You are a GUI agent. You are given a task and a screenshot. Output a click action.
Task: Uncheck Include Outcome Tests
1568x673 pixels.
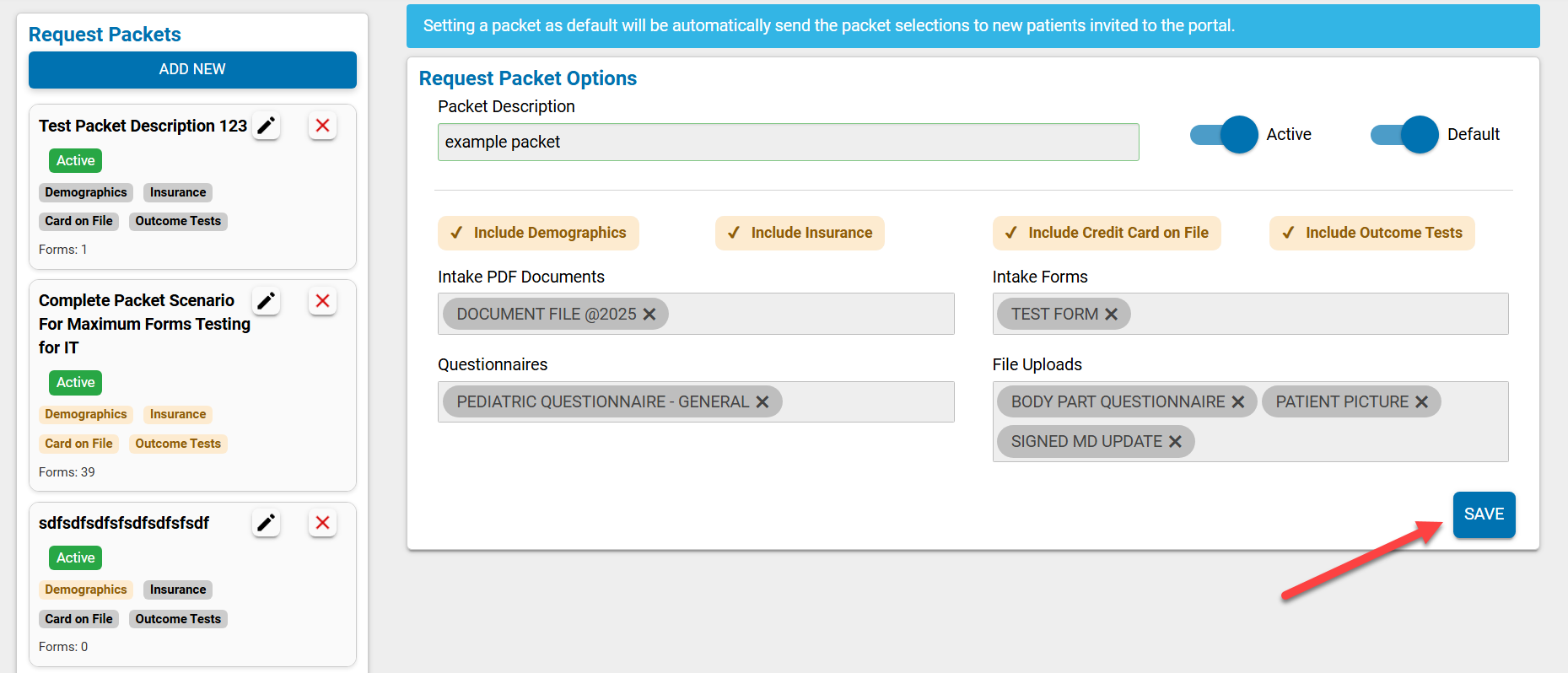[1371, 233]
